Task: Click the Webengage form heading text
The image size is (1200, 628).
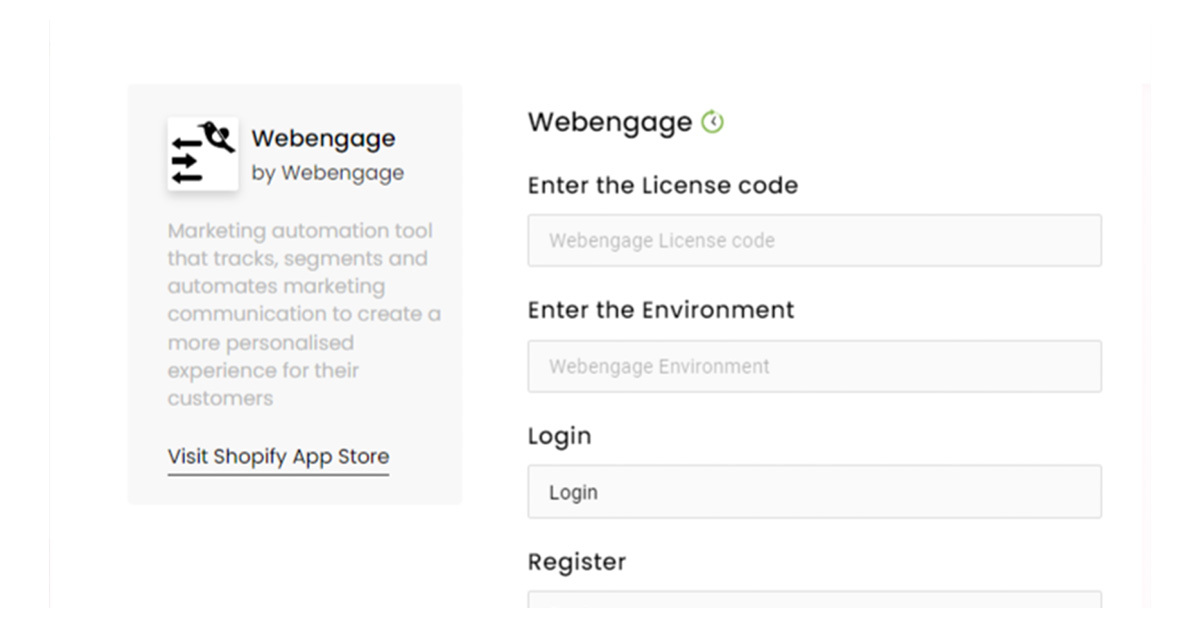Action: coord(609,123)
